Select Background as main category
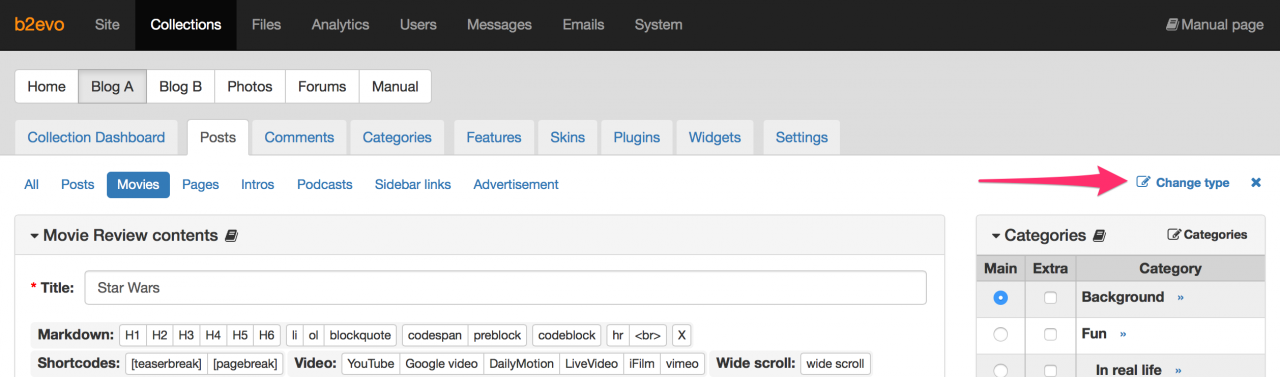Screen dimensions: 1280x377 pos(1001,298)
